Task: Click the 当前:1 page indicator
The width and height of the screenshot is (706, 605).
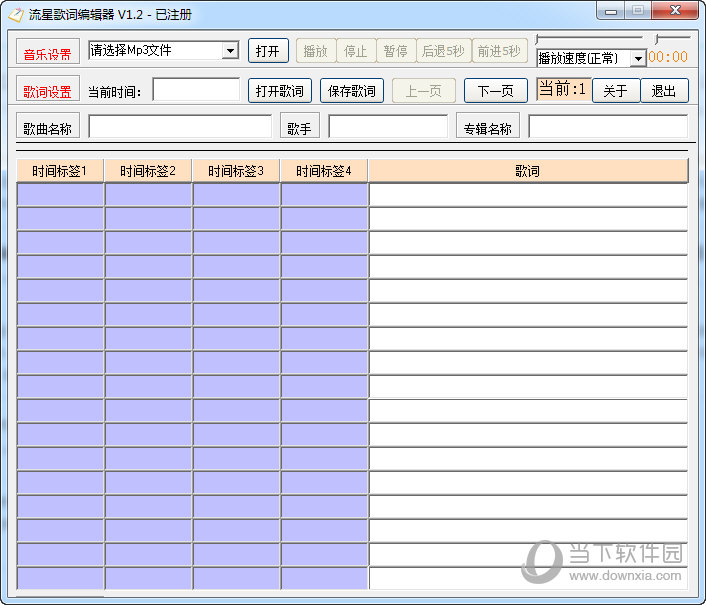Action: coord(563,89)
